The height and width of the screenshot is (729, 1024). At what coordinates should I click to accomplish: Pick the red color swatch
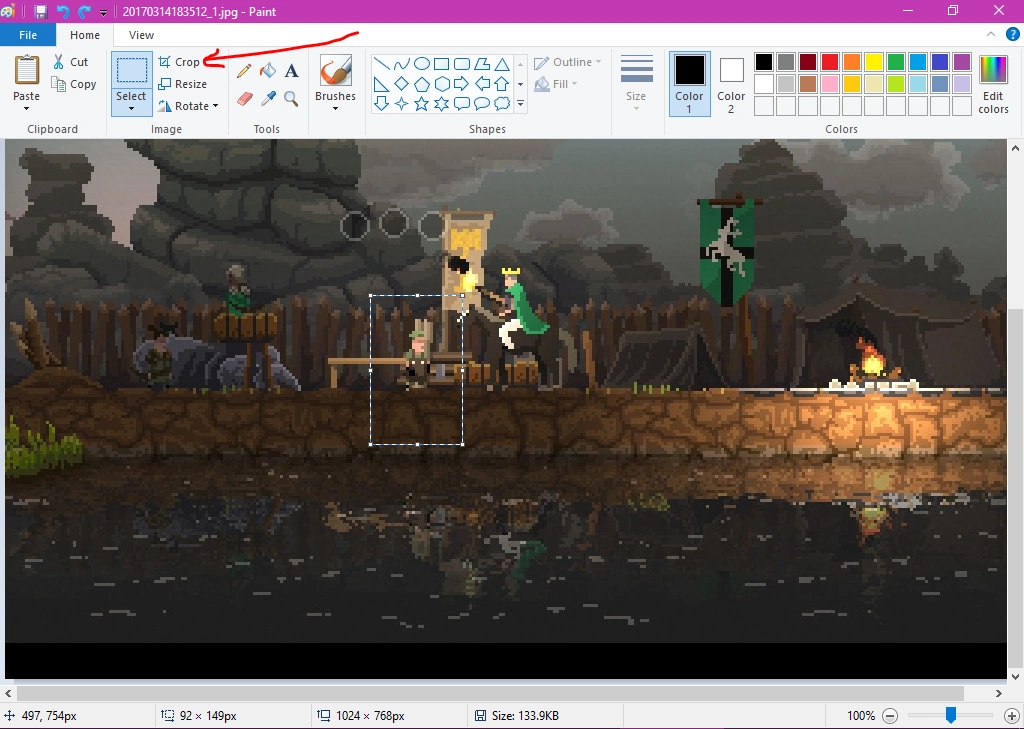pyautogui.click(x=830, y=62)
